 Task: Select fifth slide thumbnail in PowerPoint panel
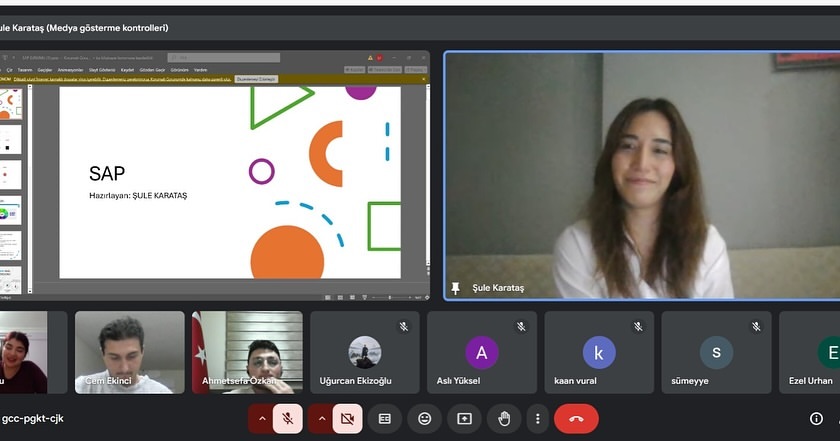click(11, 246)
